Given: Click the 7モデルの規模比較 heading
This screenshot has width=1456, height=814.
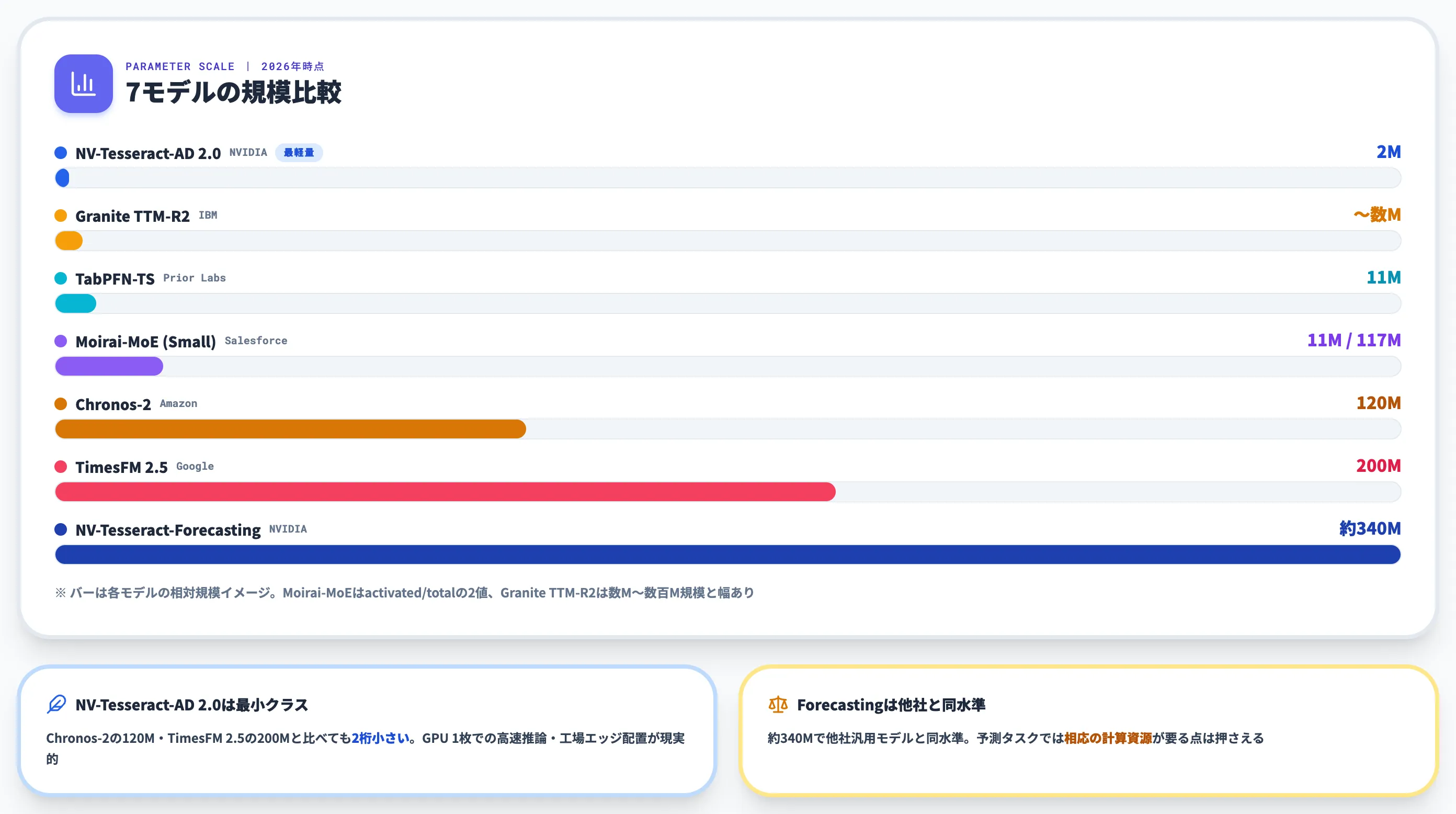Looking at the screenshot, I should coord(233,92).
